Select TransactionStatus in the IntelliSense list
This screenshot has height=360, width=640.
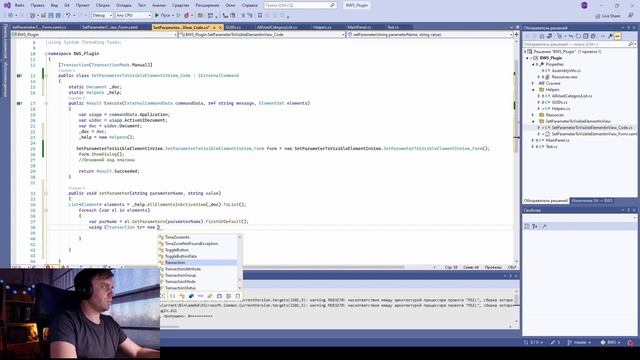tap(198, 288)
